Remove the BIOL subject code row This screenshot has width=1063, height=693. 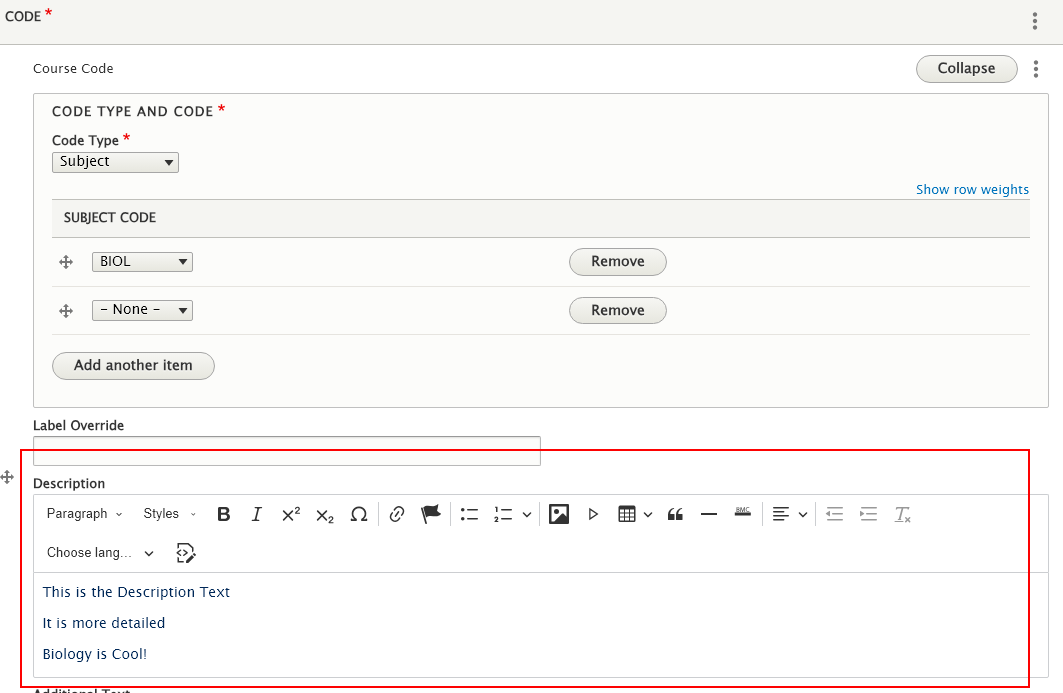point(617,261)
